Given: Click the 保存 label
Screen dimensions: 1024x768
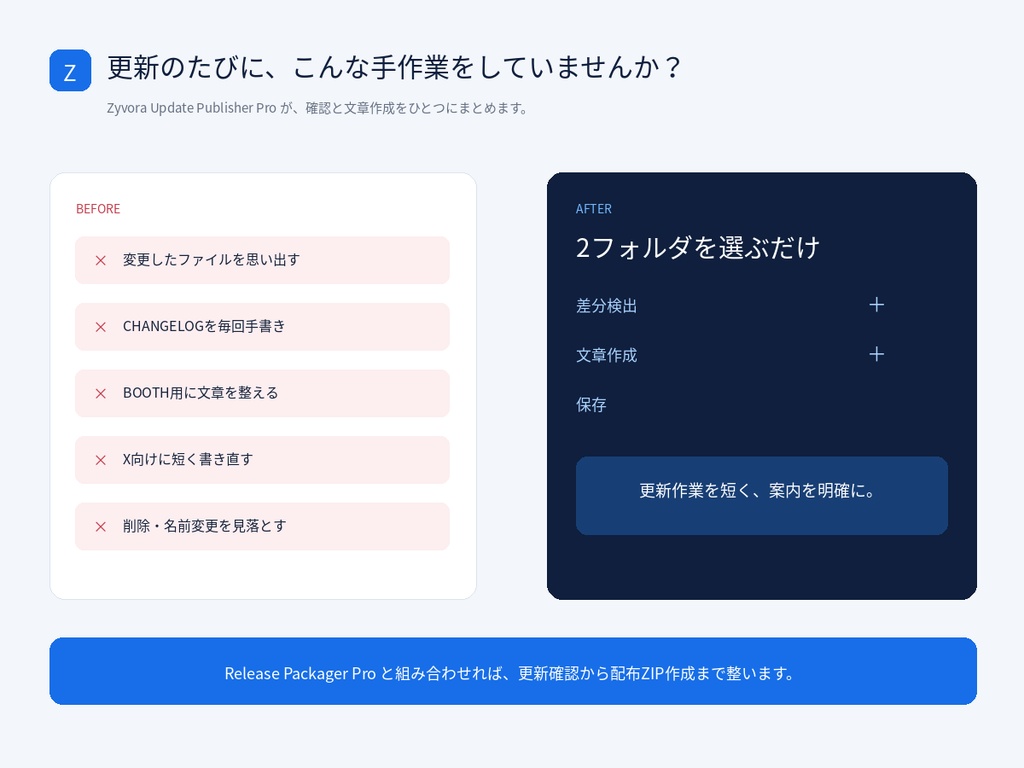Looking at the screenshot, I should click(591, 405).
